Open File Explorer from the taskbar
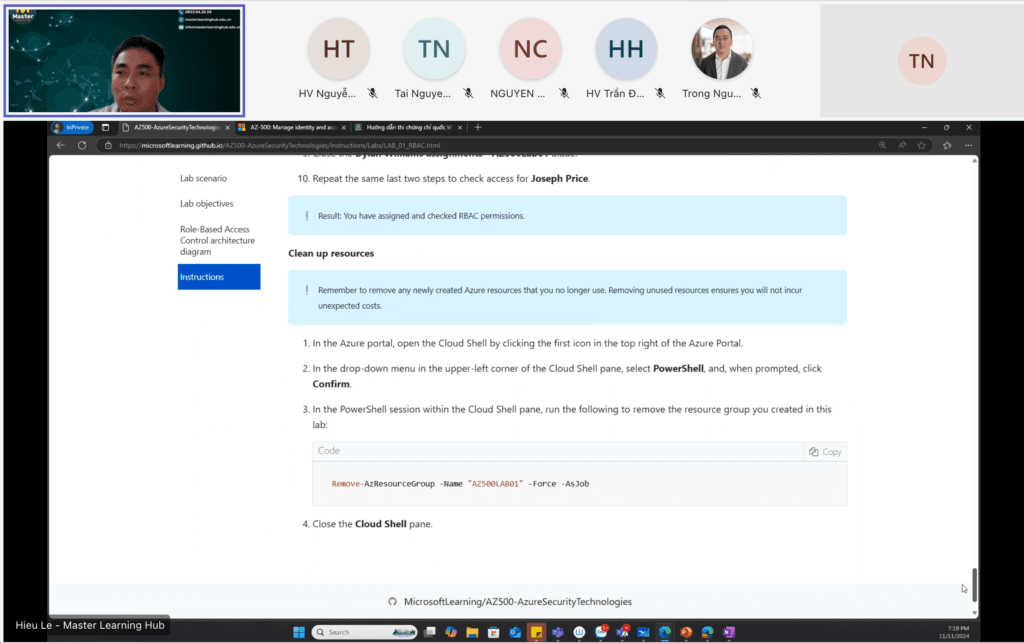The width and height of the screenshot is (1024, 643). [x=472, y=632]
